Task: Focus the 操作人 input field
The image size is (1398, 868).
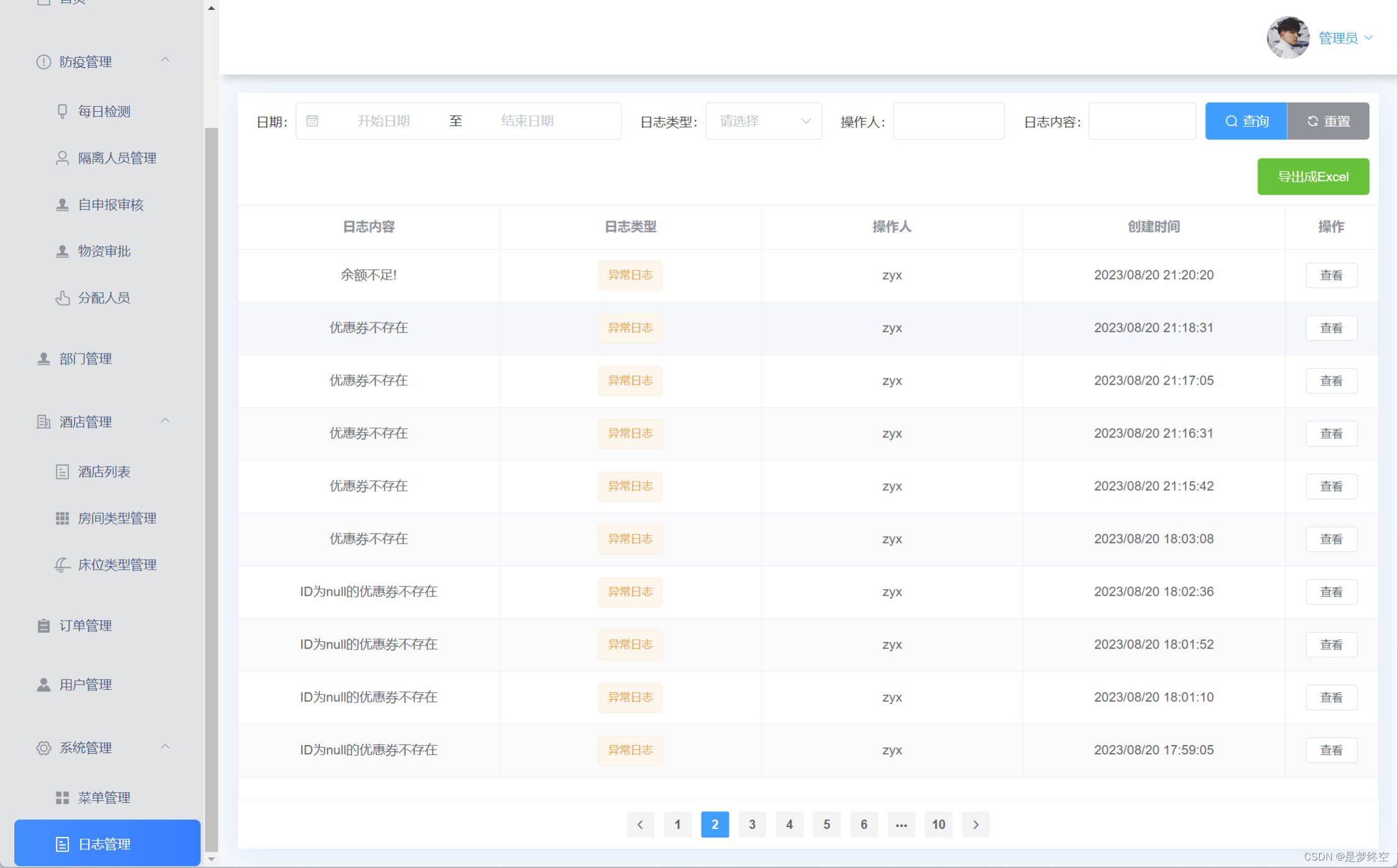Action: pos(948,121)
